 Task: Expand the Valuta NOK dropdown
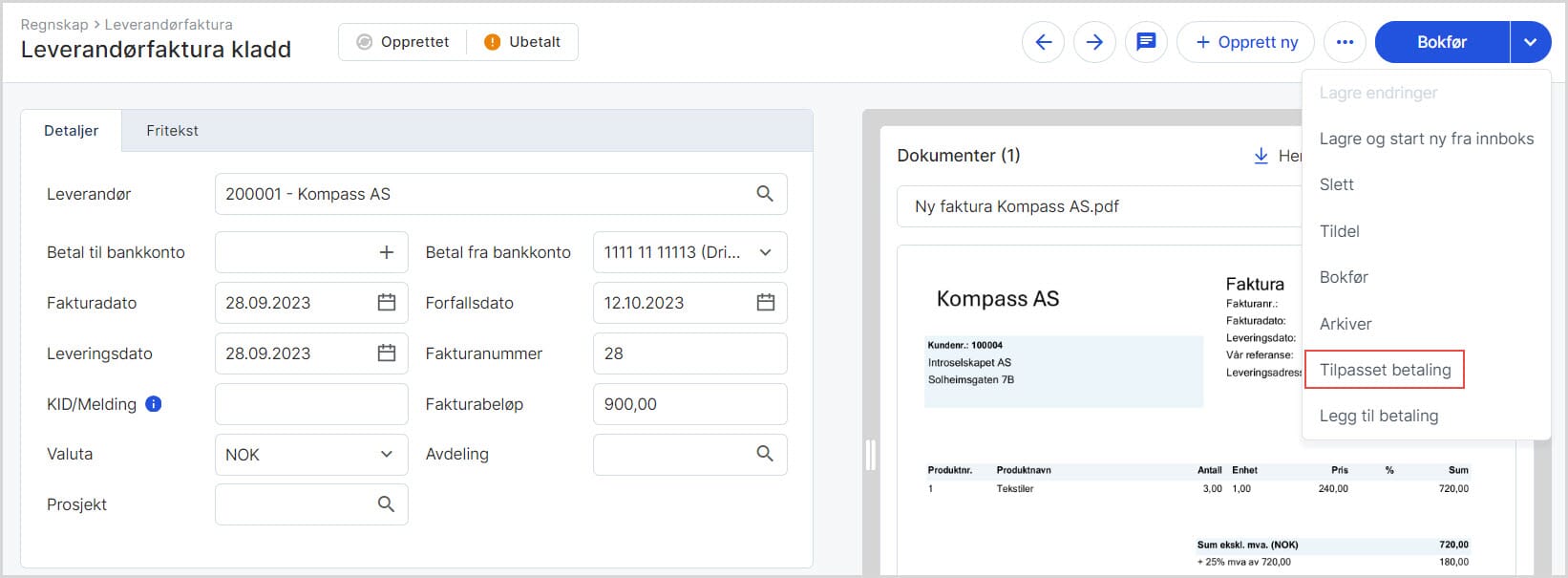(x=386, y=455)
